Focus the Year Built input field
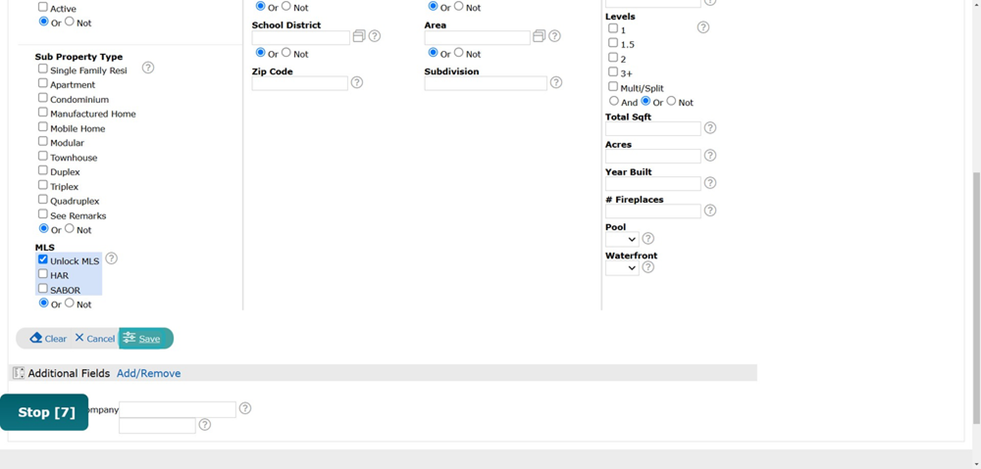 (653, 183)
